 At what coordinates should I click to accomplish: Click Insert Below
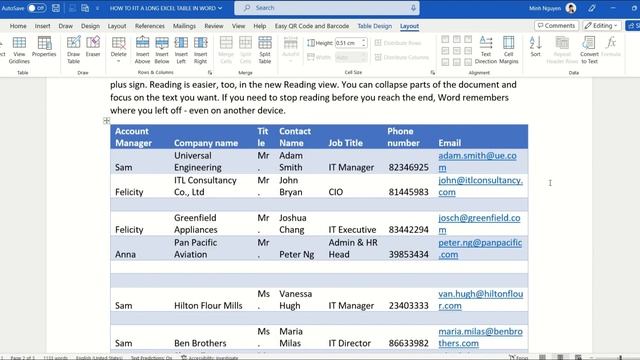(x=162, y=50)
